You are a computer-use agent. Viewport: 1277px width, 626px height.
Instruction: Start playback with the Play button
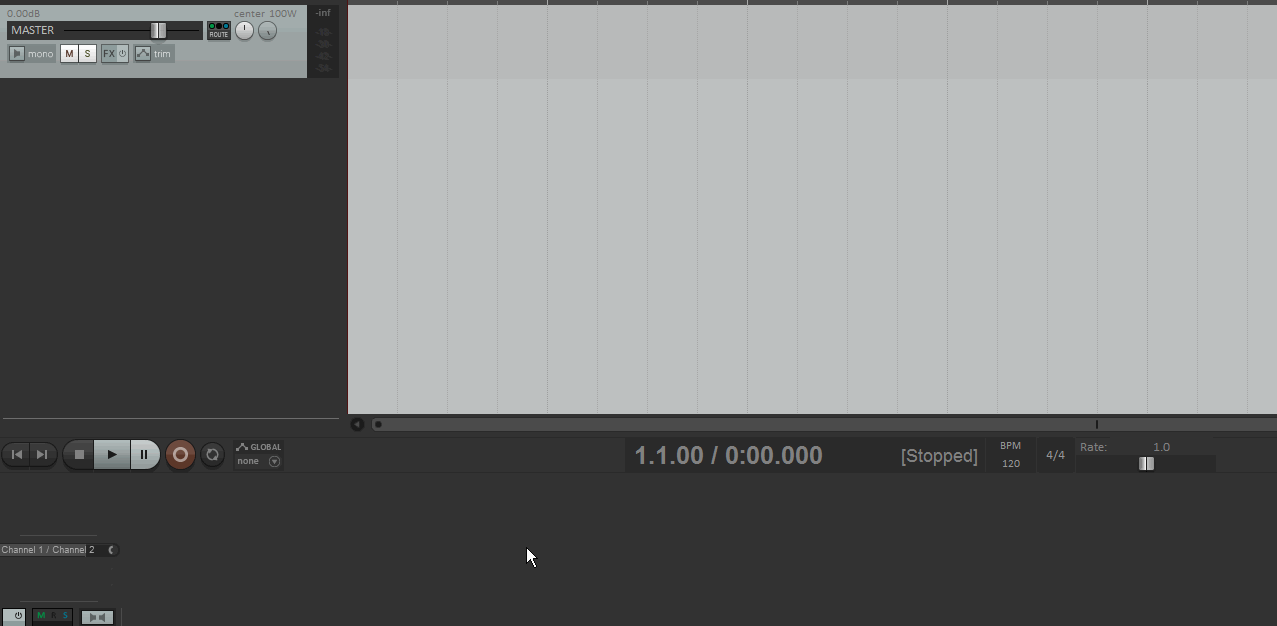coord(112,454)
